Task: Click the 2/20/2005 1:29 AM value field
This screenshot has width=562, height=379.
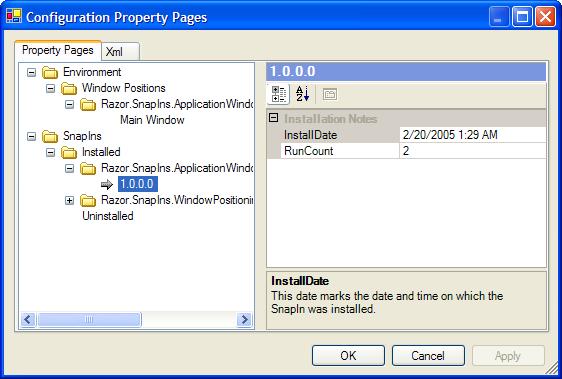Action: pyautogui.click(x=473, y=135)
